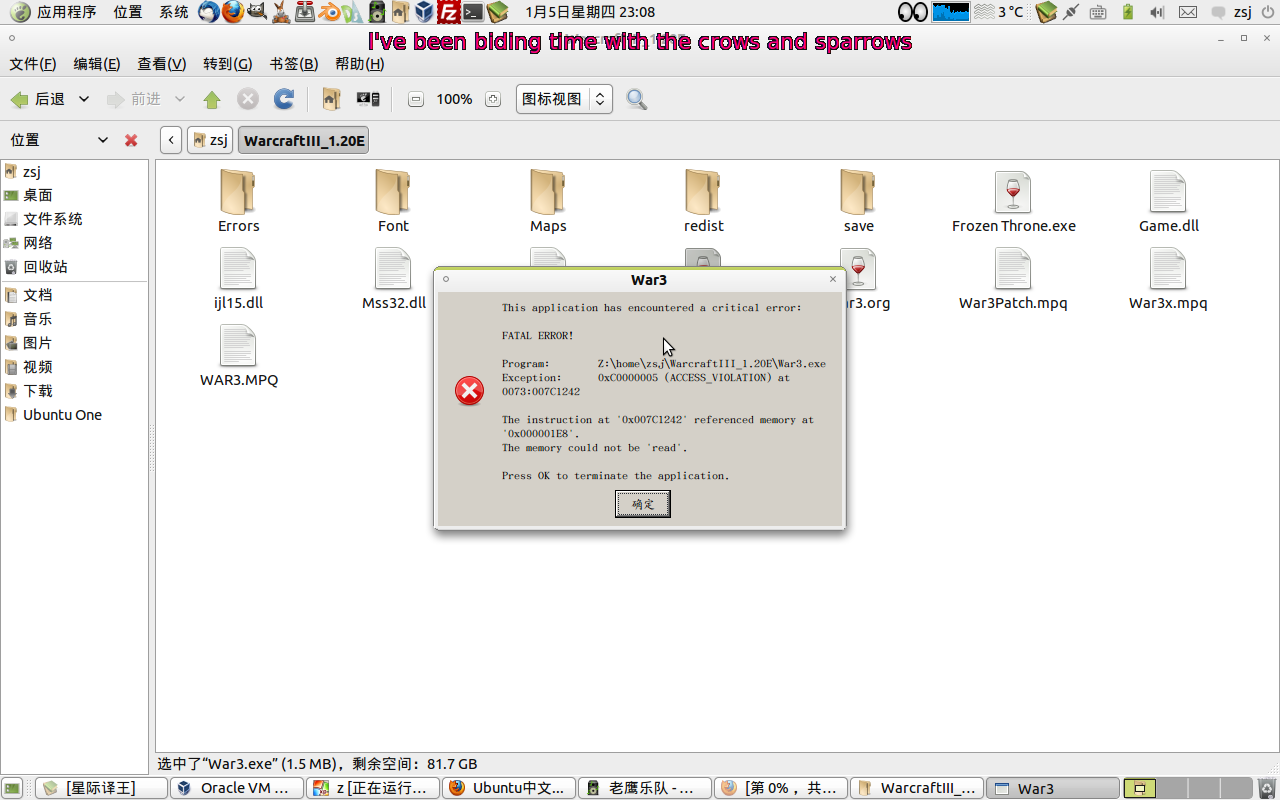
Task: Change view mode via 图标视图 dropdown
Action: pos(564,99)
